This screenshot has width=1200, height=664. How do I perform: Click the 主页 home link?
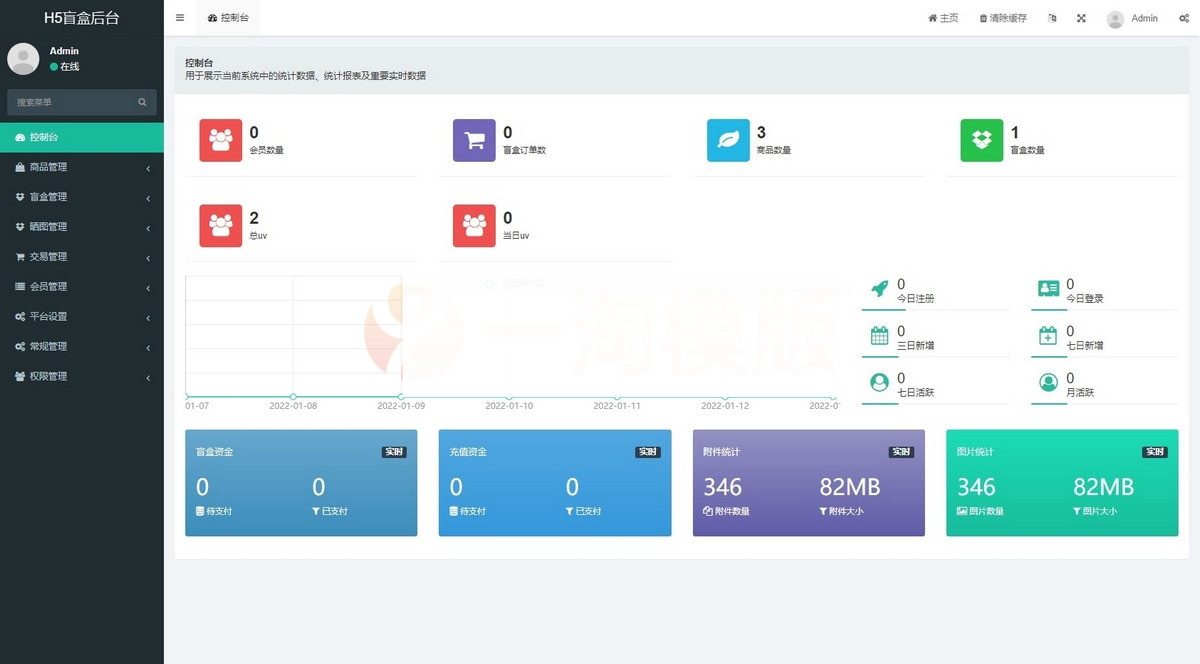pos(943,18)
